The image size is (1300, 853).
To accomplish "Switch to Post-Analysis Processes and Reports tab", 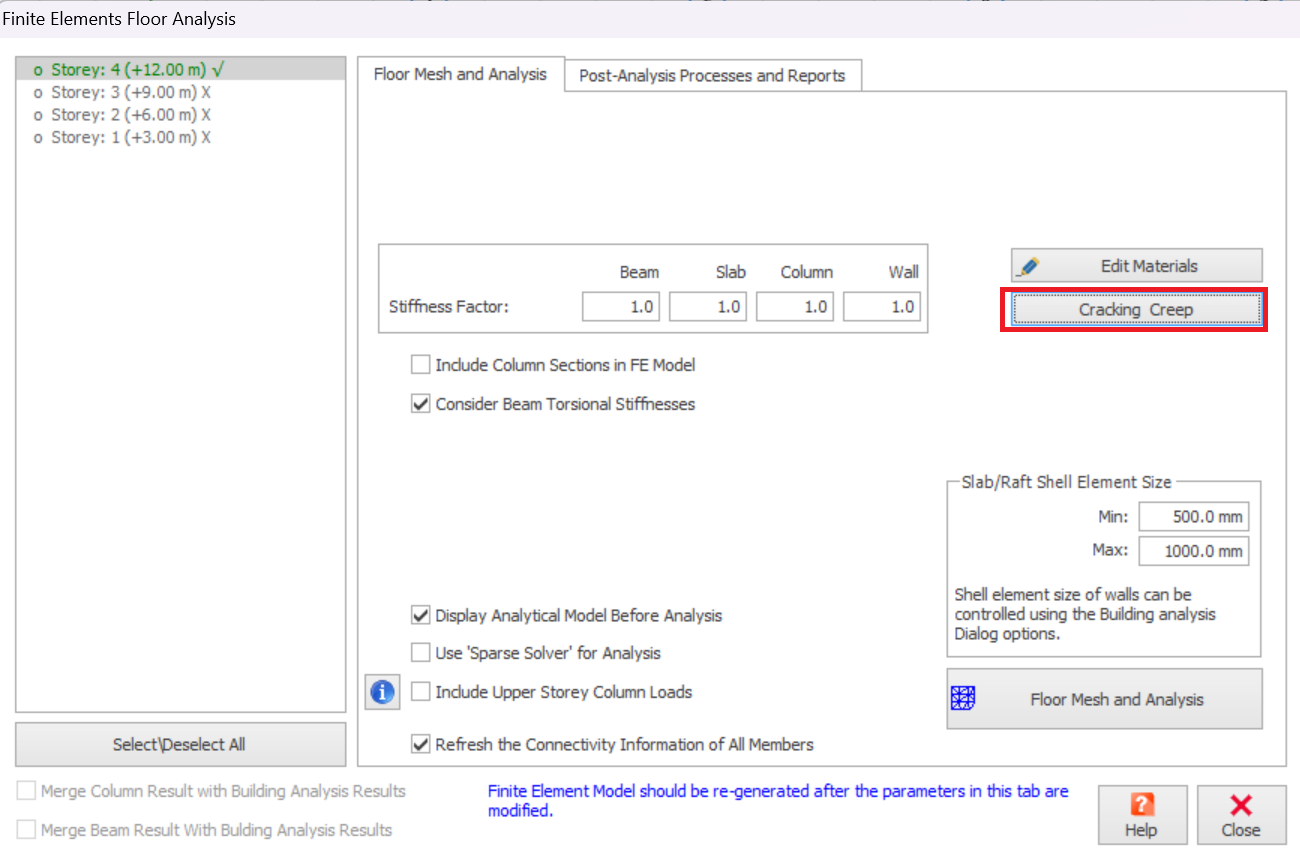I will pos(712,75).
